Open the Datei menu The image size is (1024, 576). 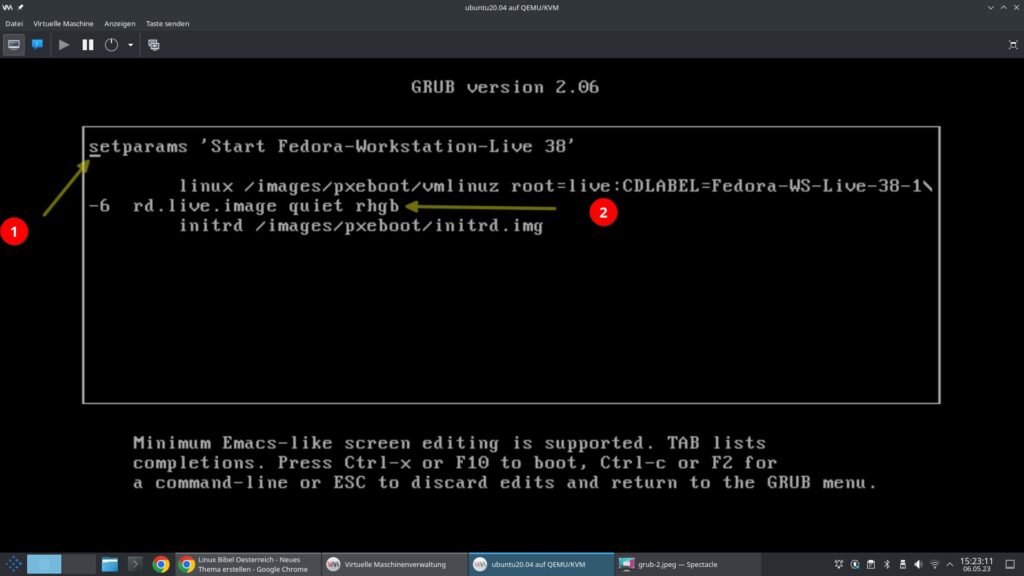click(x=14, y=24)
